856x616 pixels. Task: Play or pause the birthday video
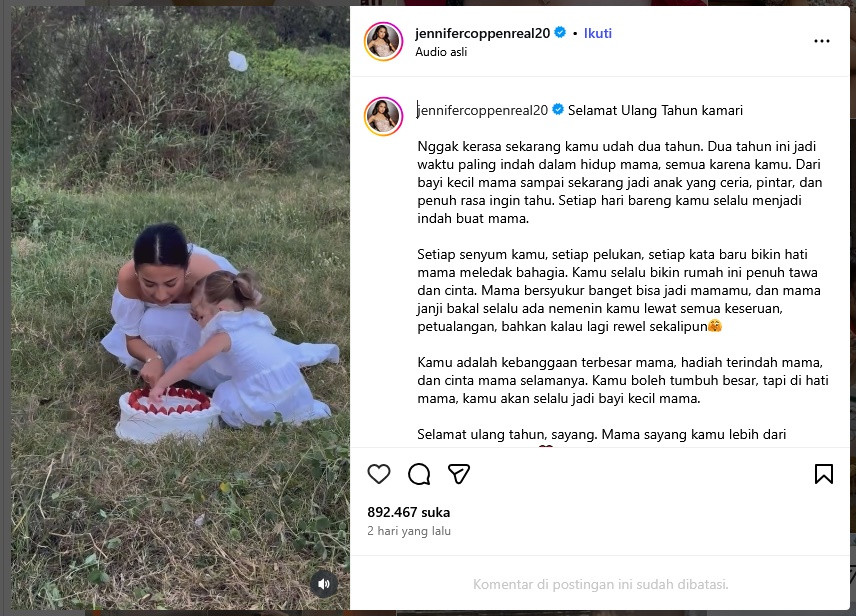(x=180, y=308)
